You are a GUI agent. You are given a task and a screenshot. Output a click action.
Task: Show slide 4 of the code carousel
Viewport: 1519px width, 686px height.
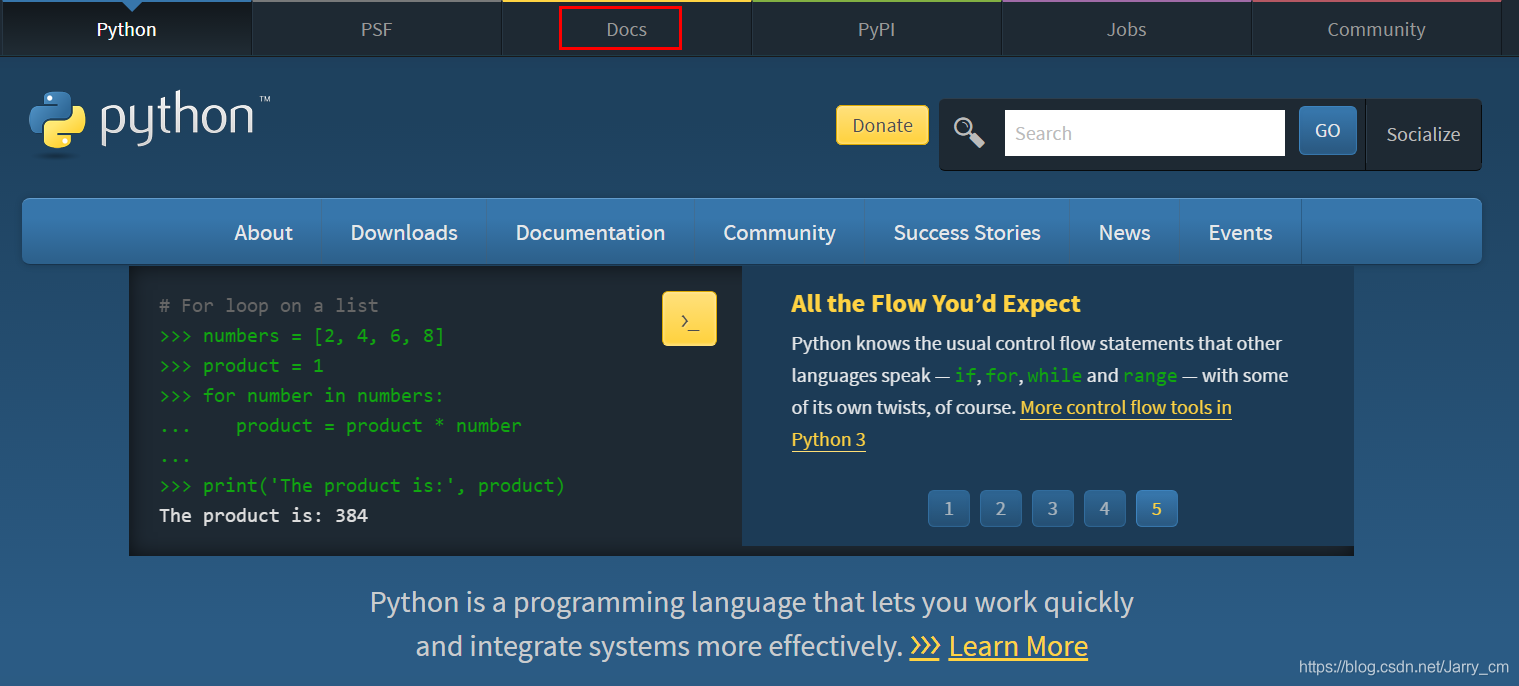coord(1105,508)
